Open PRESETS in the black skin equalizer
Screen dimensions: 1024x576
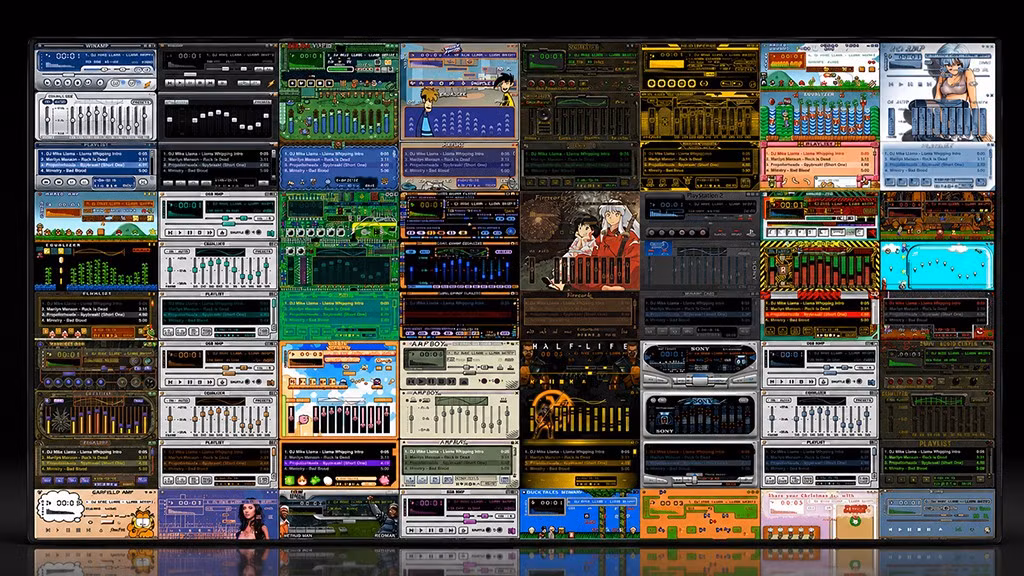click(x=263, y=102)
